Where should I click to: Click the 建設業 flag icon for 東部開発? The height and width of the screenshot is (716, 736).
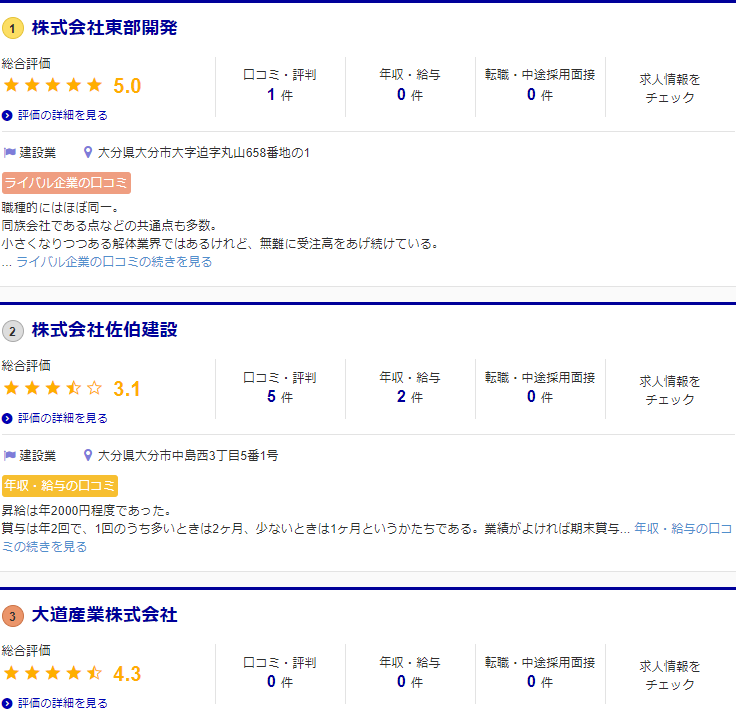[x=10, y=153]
